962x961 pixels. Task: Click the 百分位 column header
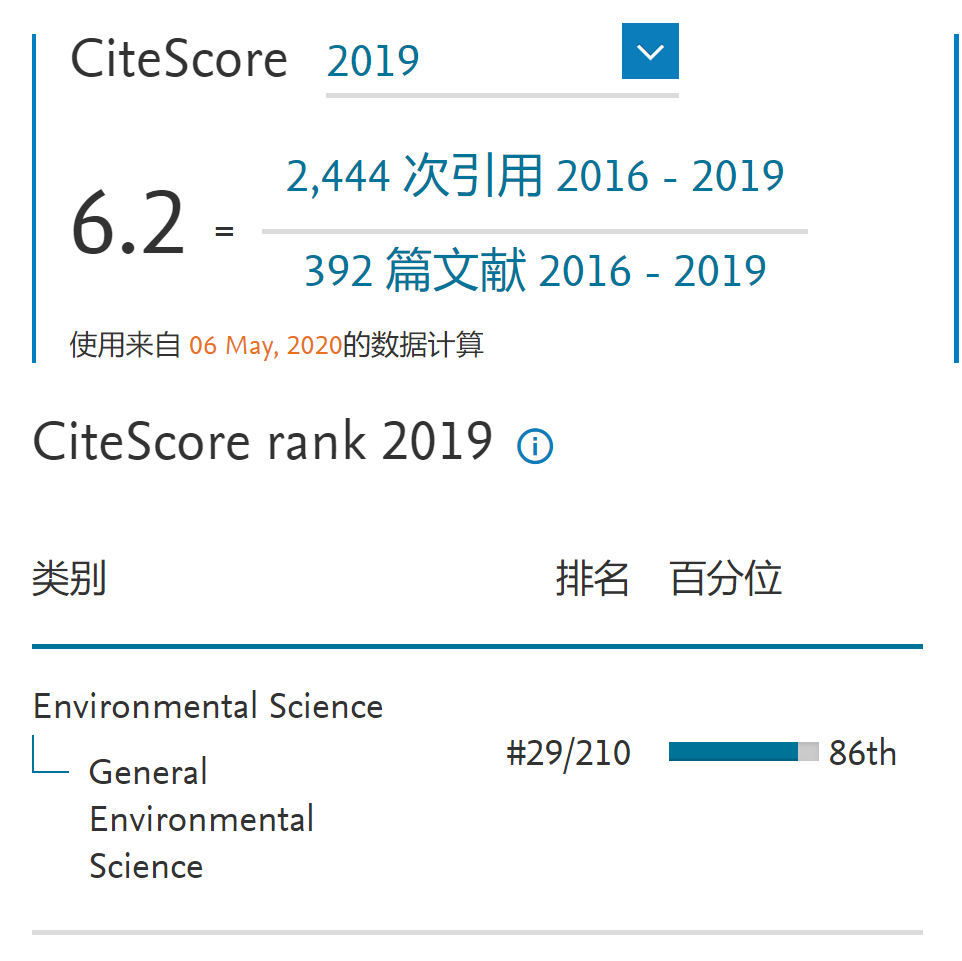pos(725,578)
